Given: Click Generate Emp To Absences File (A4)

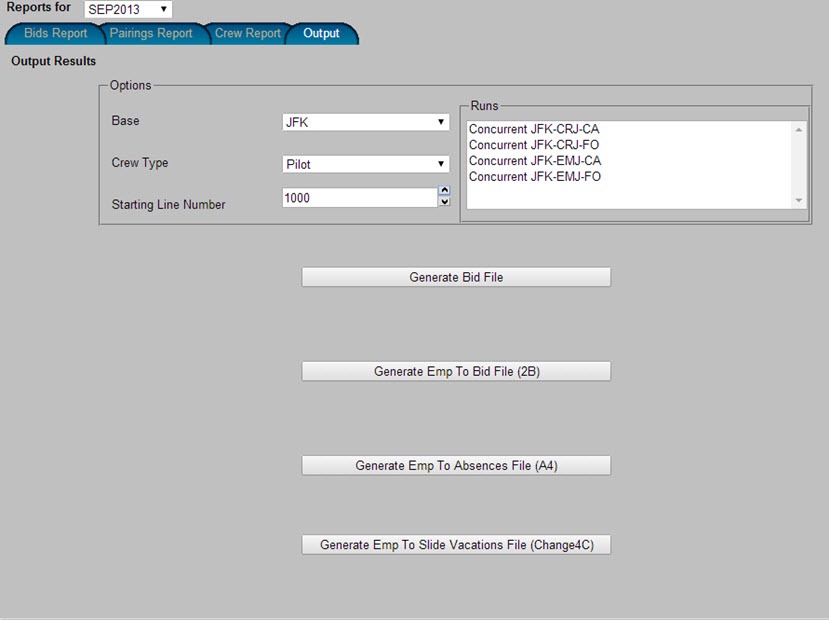Looking at the screenshot, I should coord(456,465).
